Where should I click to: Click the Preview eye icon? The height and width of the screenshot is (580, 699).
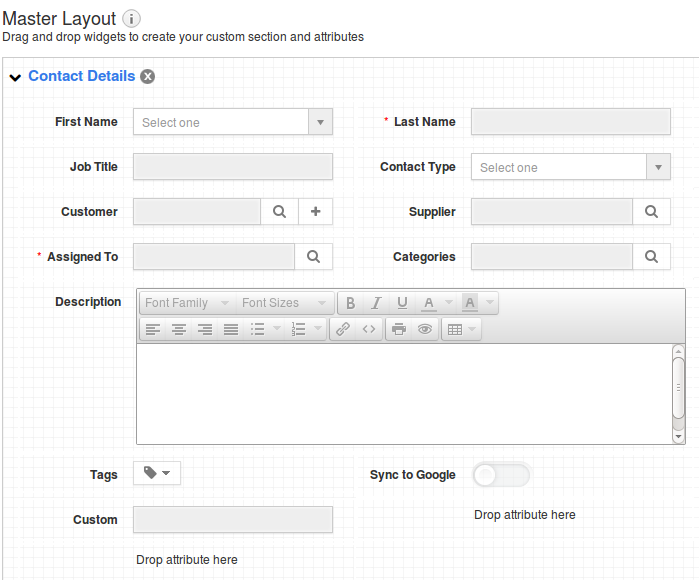425,329
